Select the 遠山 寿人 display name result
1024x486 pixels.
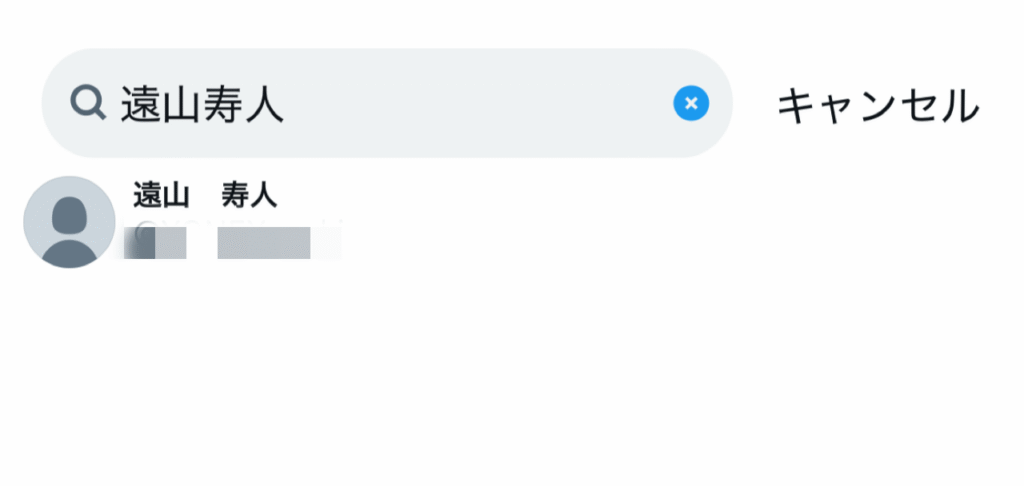coord(205,195)
